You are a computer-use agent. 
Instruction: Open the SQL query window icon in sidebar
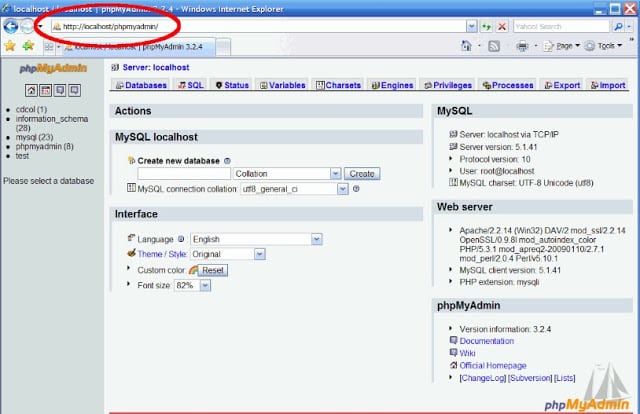[44, 90]
